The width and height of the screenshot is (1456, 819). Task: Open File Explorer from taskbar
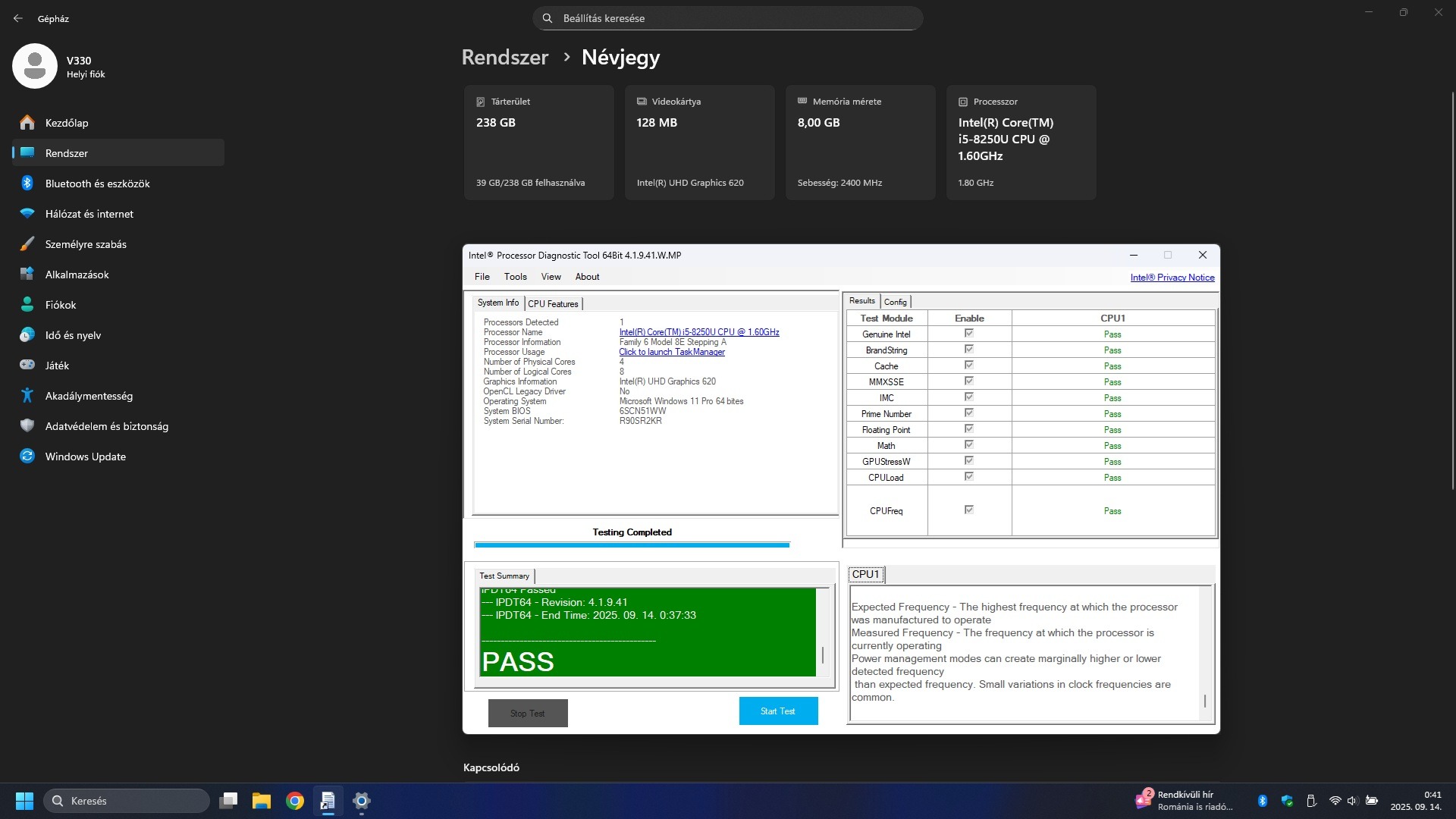(x=262, y=801)
